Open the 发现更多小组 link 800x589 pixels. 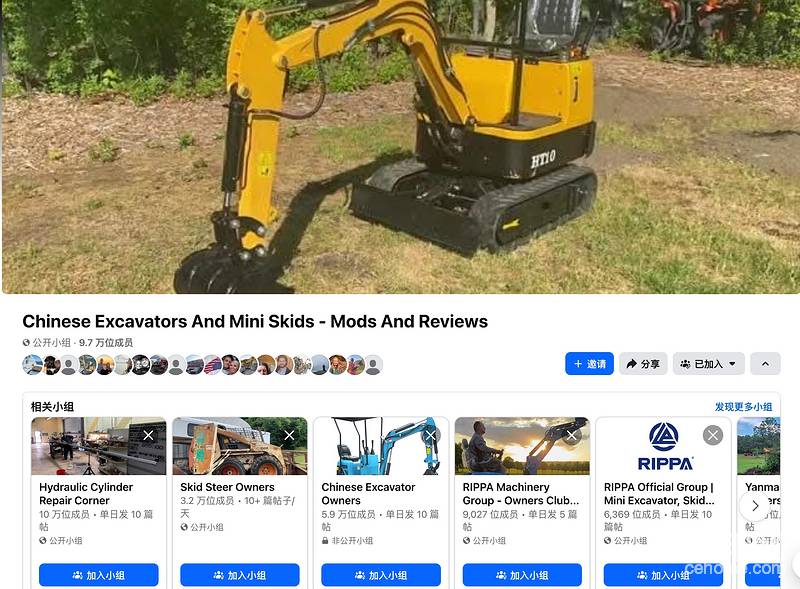point(743,407)
